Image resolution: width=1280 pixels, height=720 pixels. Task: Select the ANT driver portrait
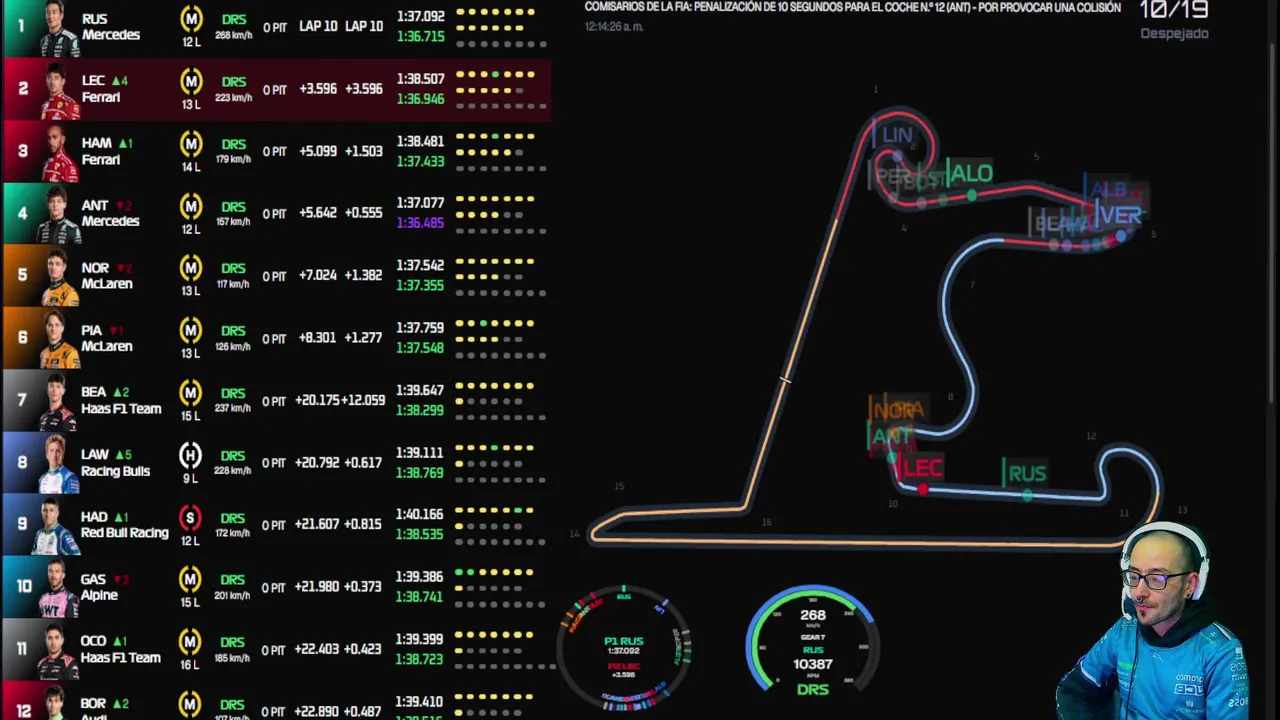coord(58,214)
